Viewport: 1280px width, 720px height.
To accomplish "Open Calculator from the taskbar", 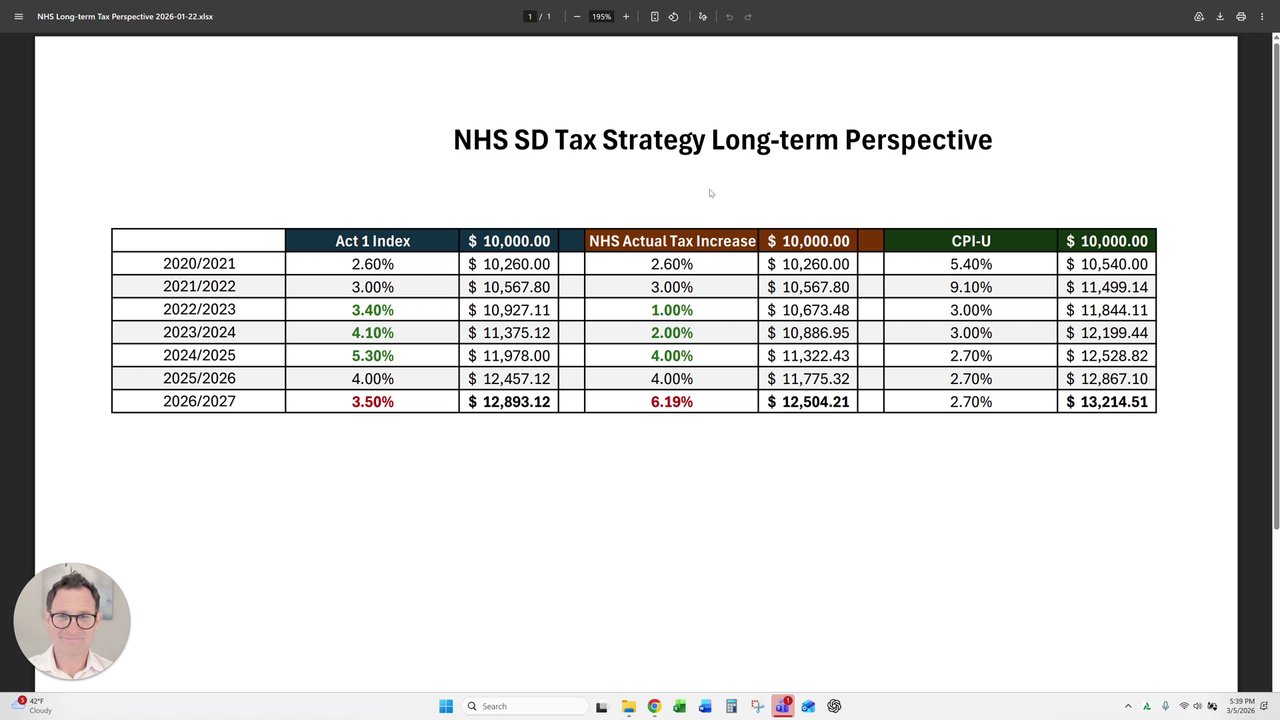I will click(x=731, y=706).
